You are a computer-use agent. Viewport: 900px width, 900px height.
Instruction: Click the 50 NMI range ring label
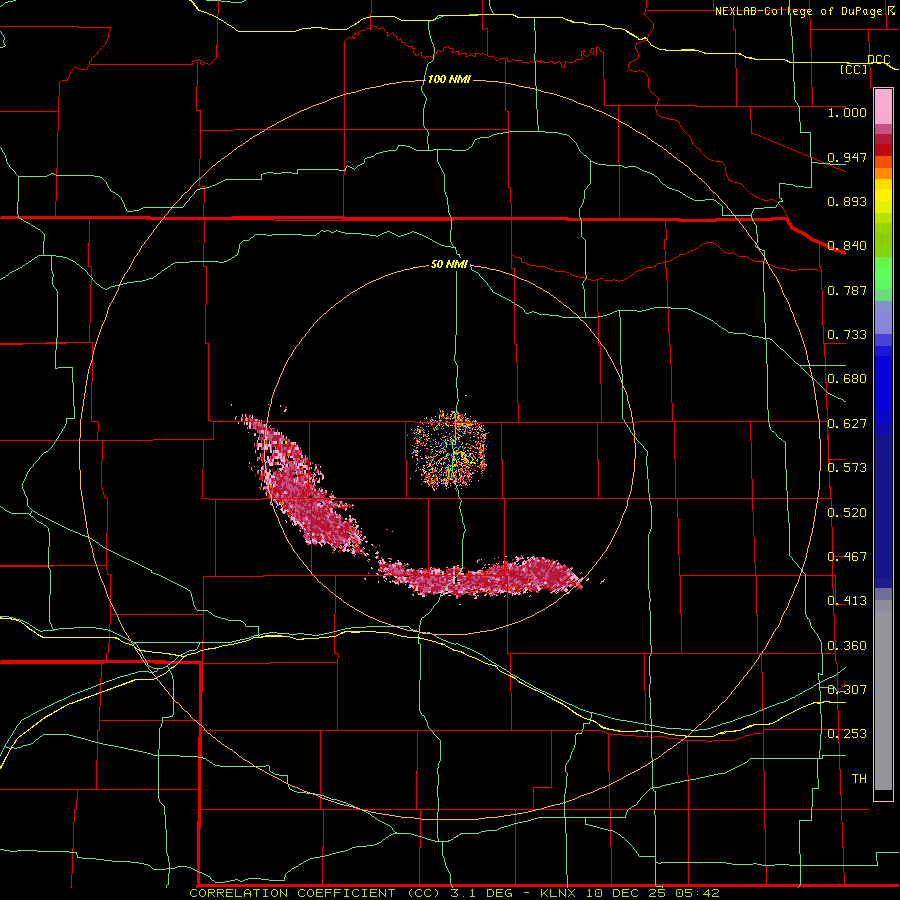449,265
